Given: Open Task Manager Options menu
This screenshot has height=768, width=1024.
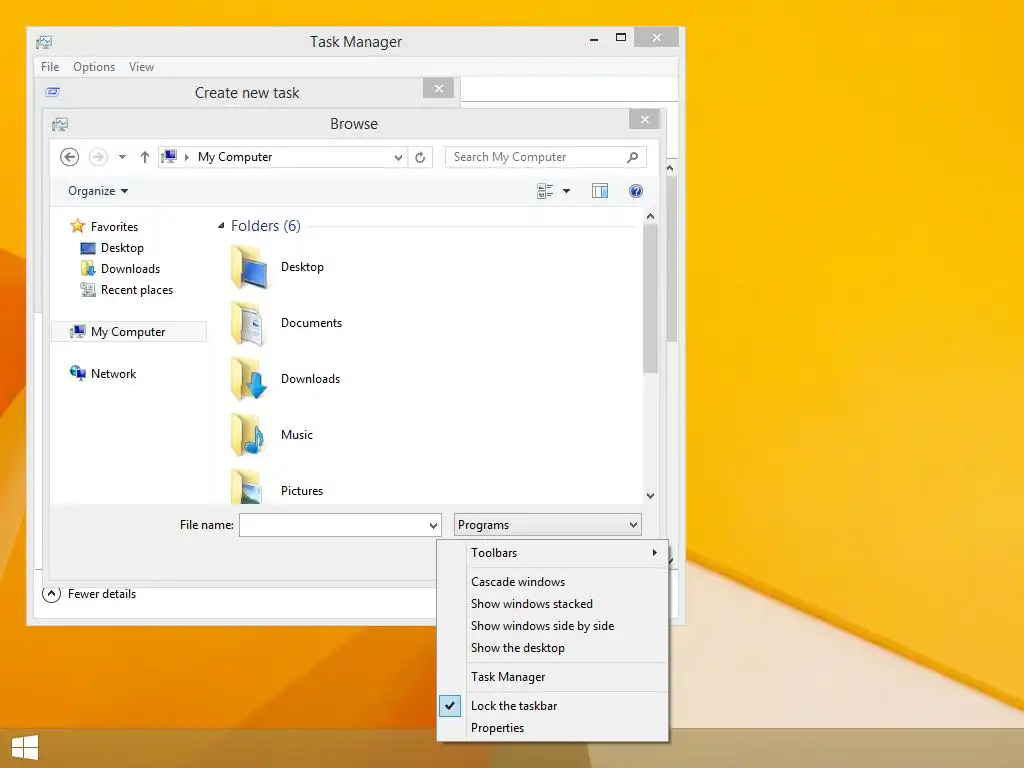Looking at the screenshot, I should pyautogui.click(x=94, y=67).
